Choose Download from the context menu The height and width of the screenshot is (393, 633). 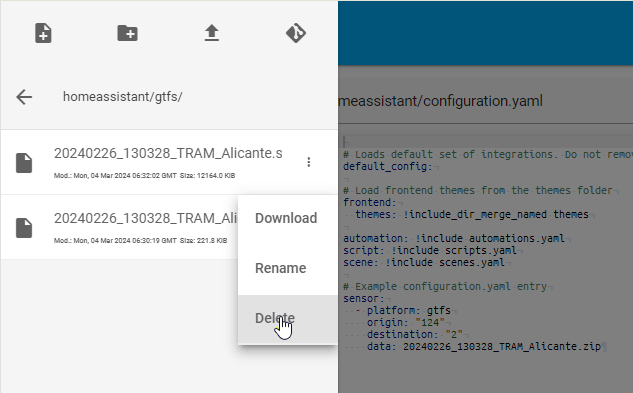click(287, 218)
